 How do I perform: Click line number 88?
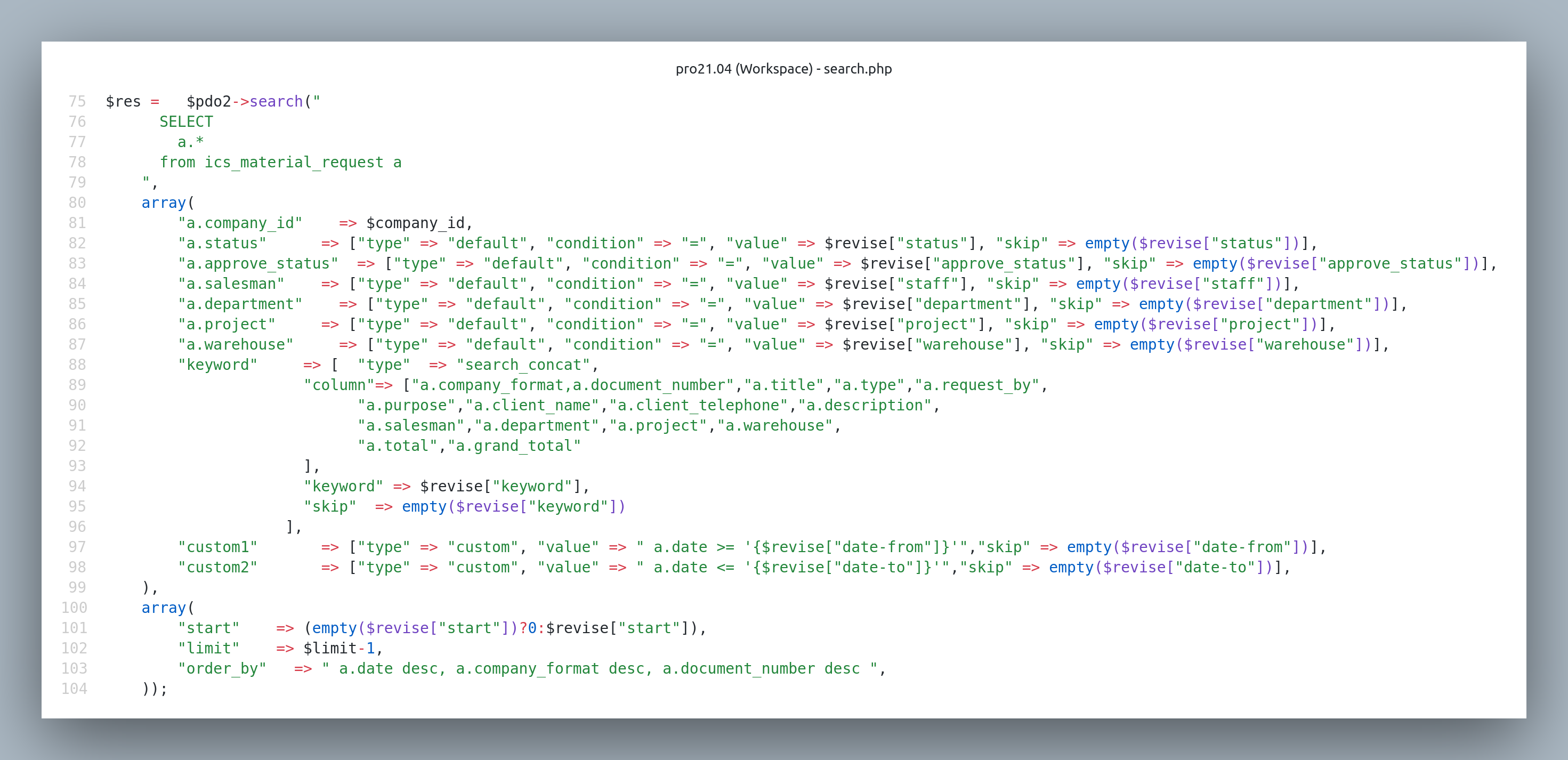pos(77,365)
